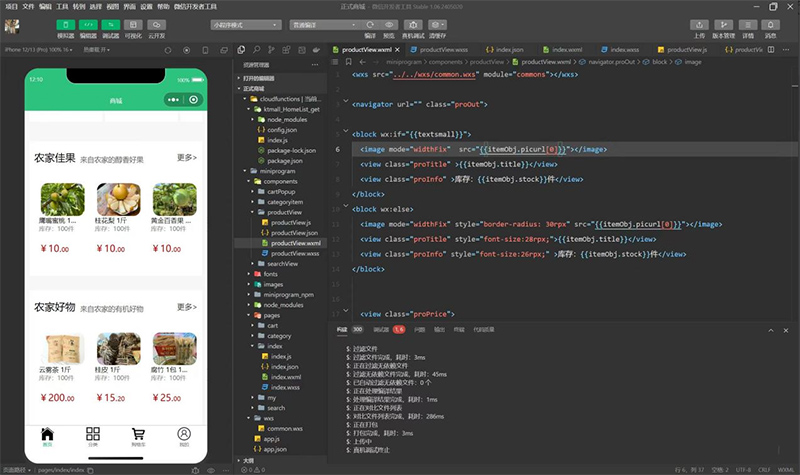This screenshot has height=475, width=800.
Task: Tap the category grid icon in simulator
Action: click(x=93, y=434)
